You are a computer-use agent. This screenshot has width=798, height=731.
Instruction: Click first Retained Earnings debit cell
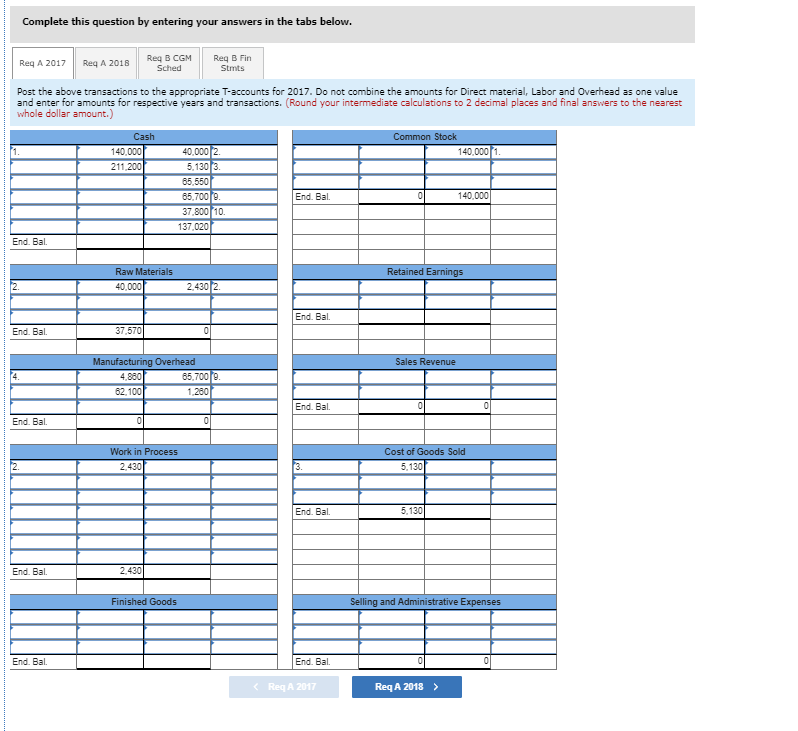(391, 287)
